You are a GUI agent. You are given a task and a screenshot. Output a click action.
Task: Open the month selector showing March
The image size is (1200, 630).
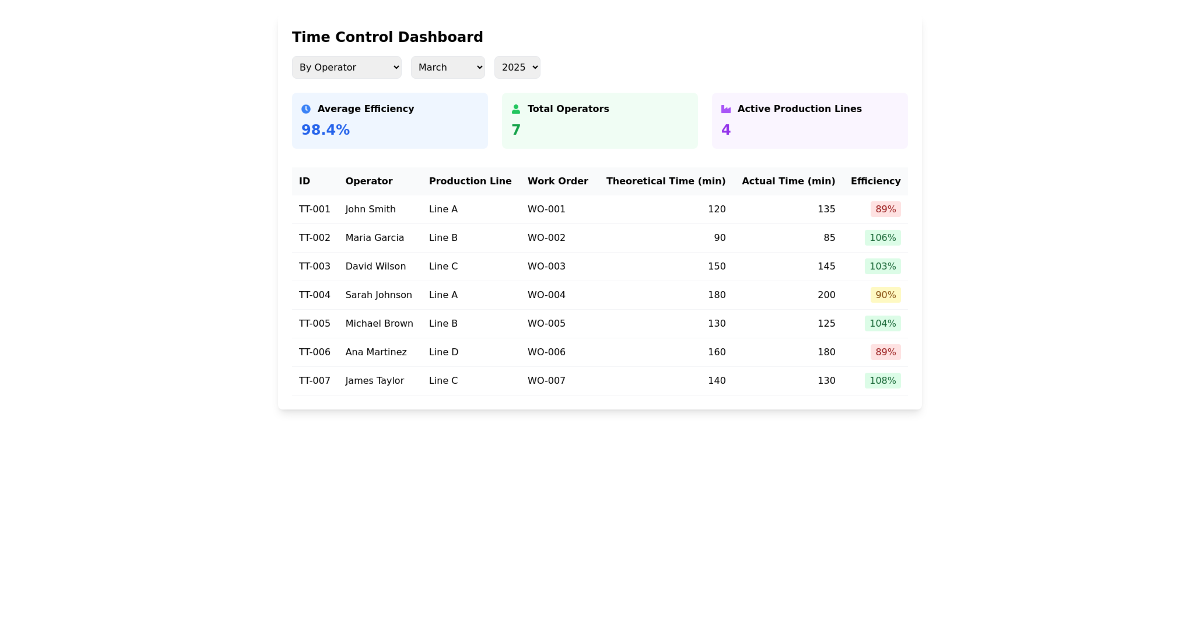point(447,67)
